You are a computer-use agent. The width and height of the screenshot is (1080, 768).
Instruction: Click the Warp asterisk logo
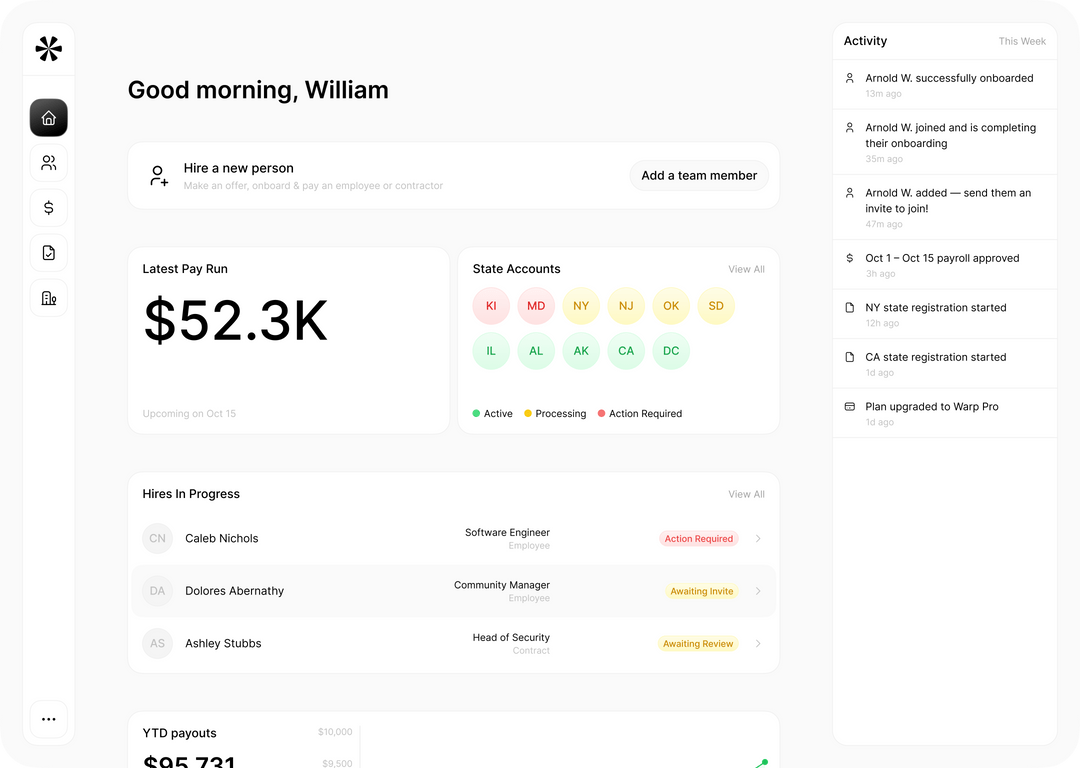coord(48,47)
